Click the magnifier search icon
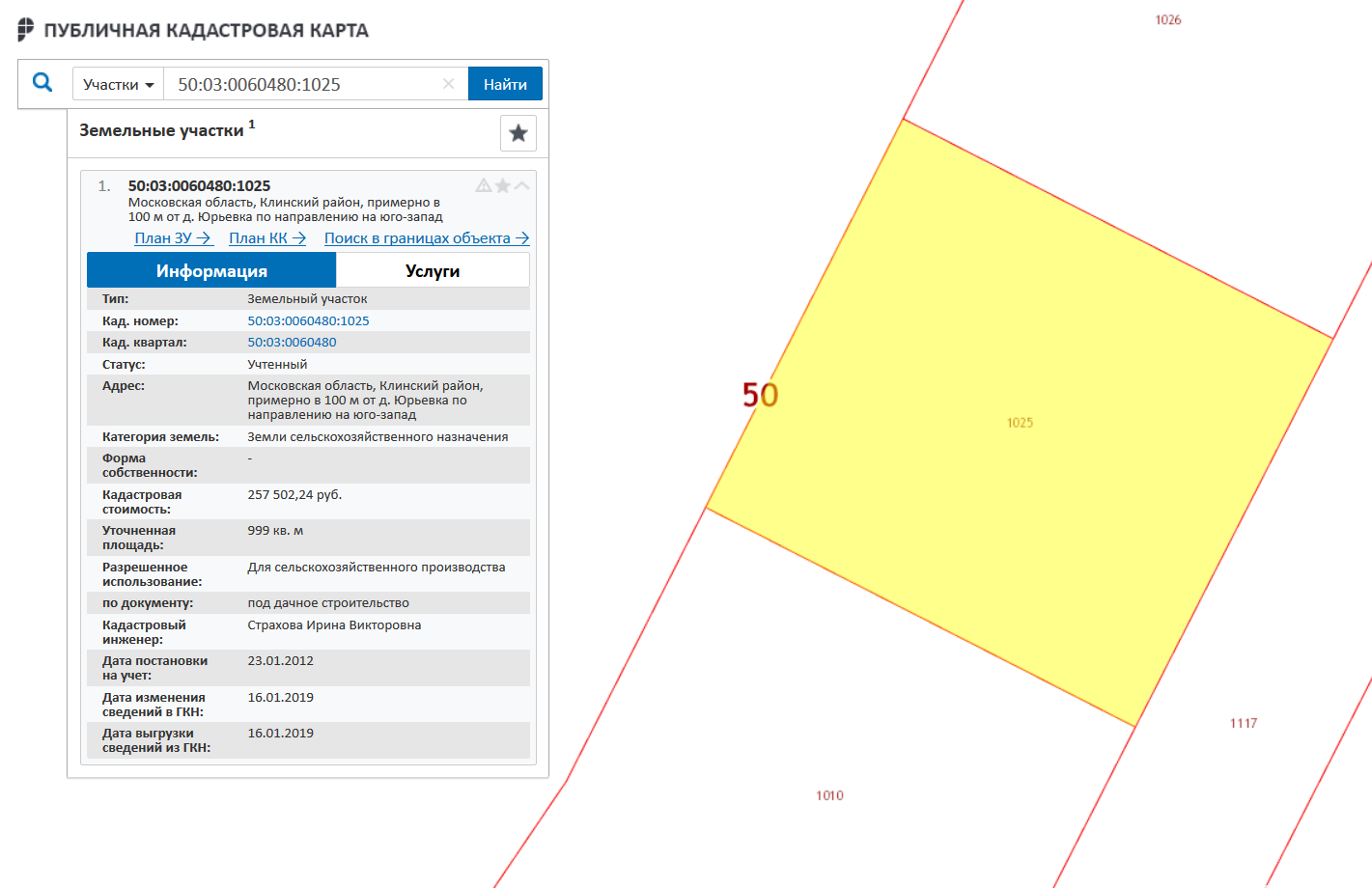1372x888 pixels. click(x=42, y=83)
